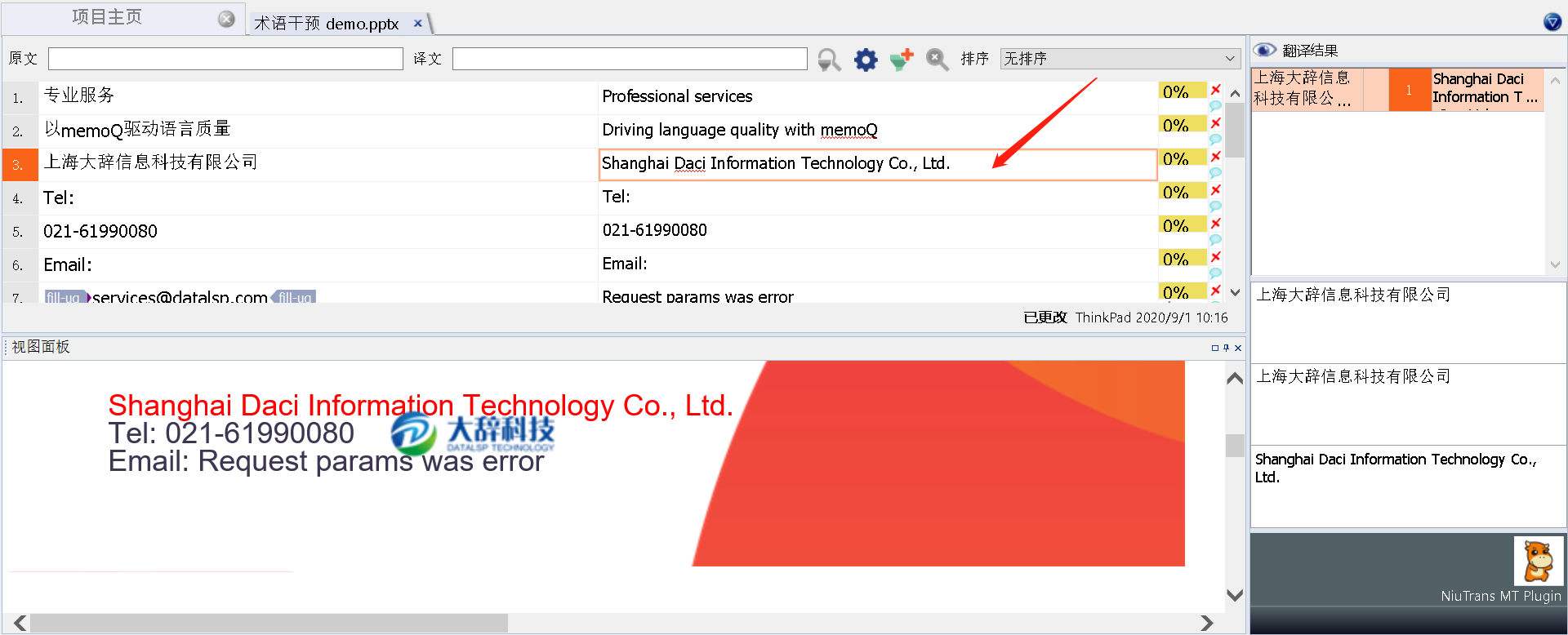Click the filter search magnifier icon
Screen dimensions: 1568x635
point(829,60)
